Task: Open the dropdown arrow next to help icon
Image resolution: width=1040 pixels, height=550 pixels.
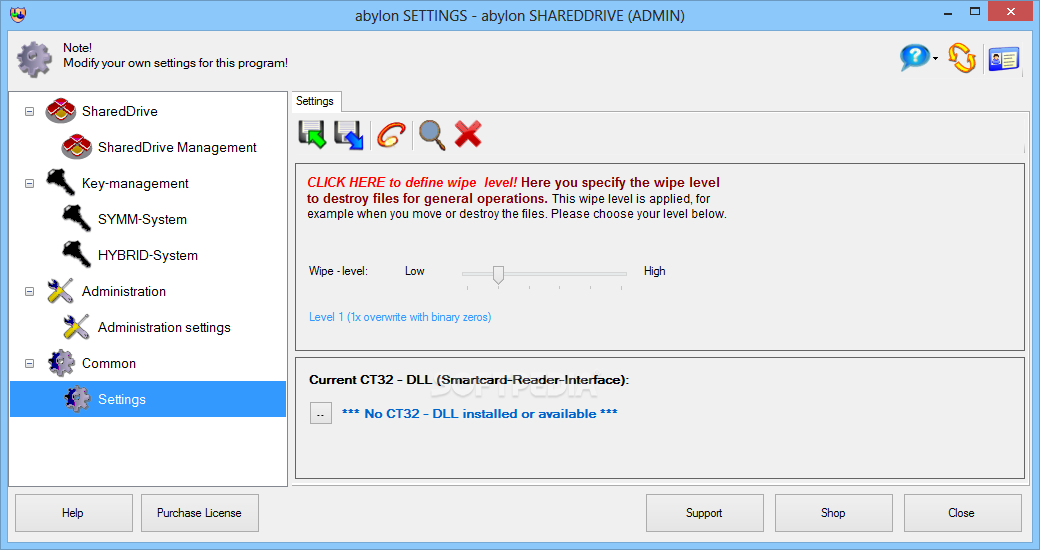Action: coord(935,58)
